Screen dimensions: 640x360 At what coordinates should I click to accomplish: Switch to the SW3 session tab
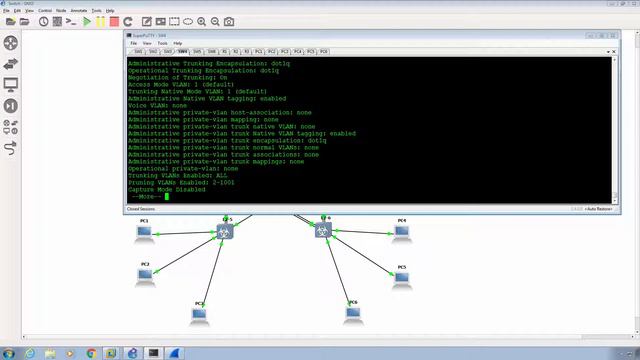coord(168,52)
